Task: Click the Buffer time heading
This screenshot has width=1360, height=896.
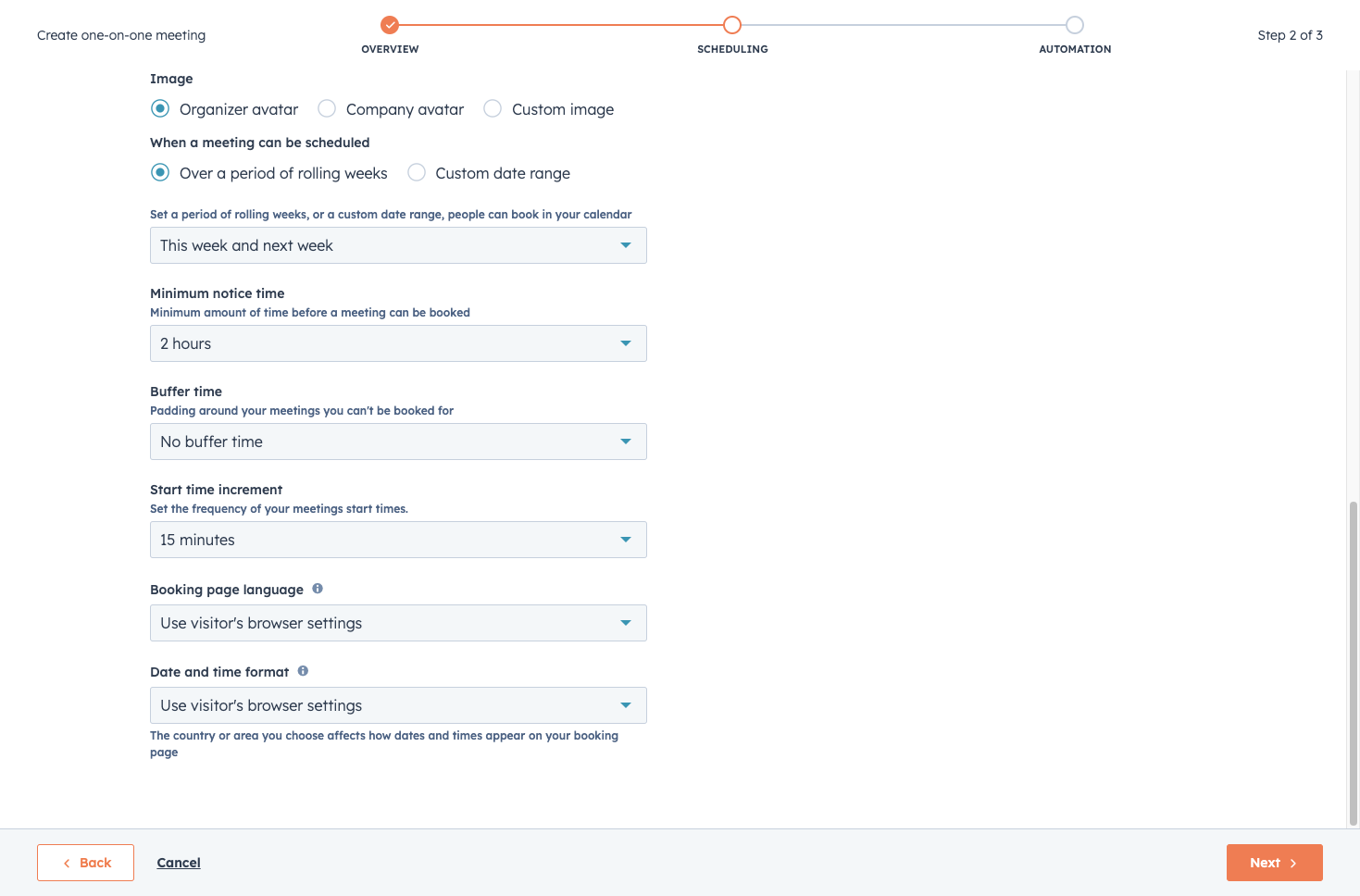Action: pos(186,392)
